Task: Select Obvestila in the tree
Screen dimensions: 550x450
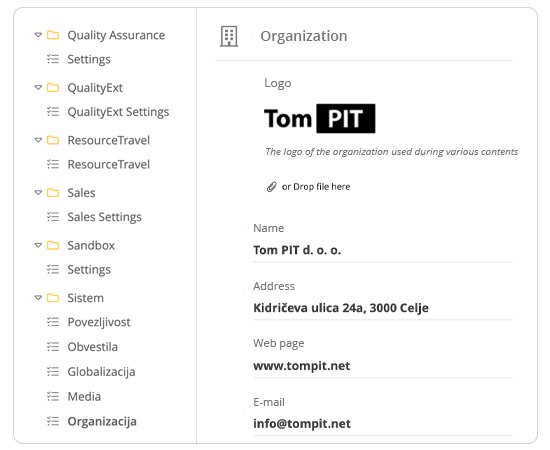Action: (93, 347)
